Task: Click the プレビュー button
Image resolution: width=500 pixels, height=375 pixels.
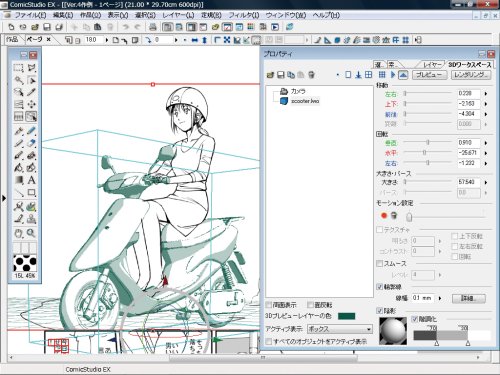Action: point(429,75)
